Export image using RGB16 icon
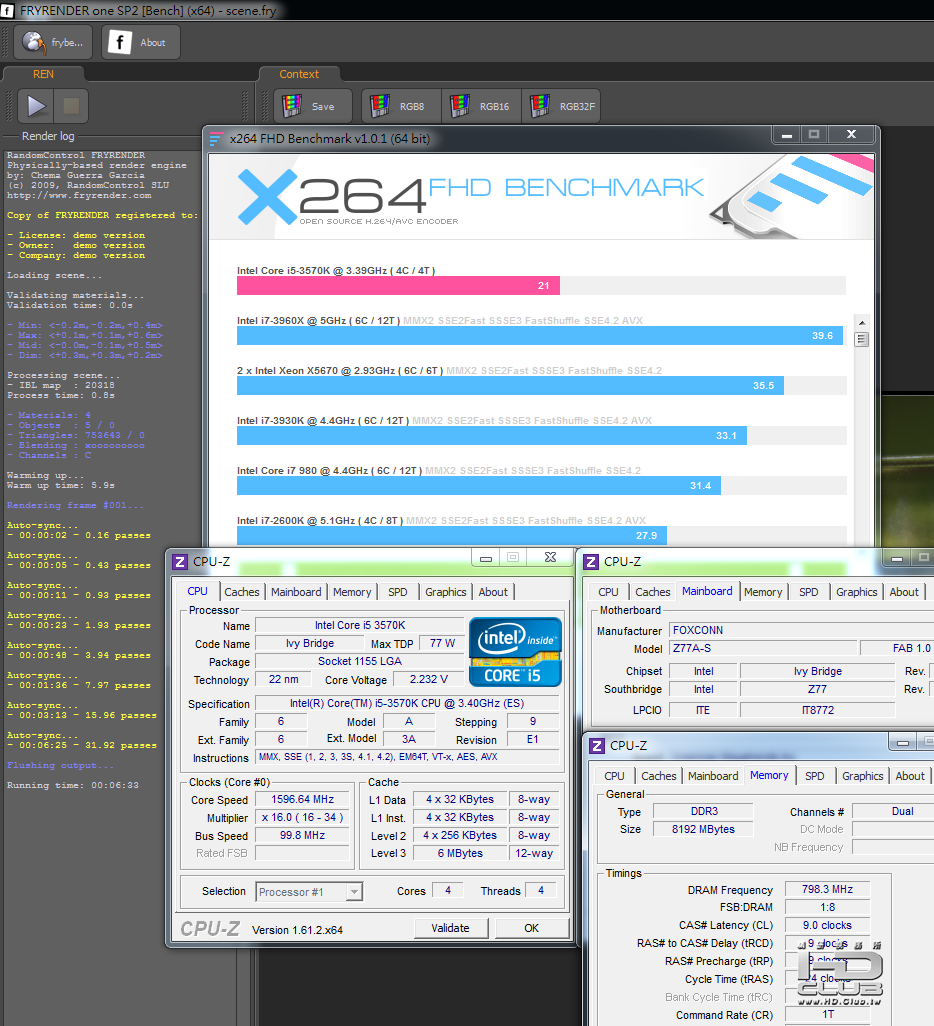This screenshot has height=1026, width=934. pyautogui.click(x=482, y=106)
